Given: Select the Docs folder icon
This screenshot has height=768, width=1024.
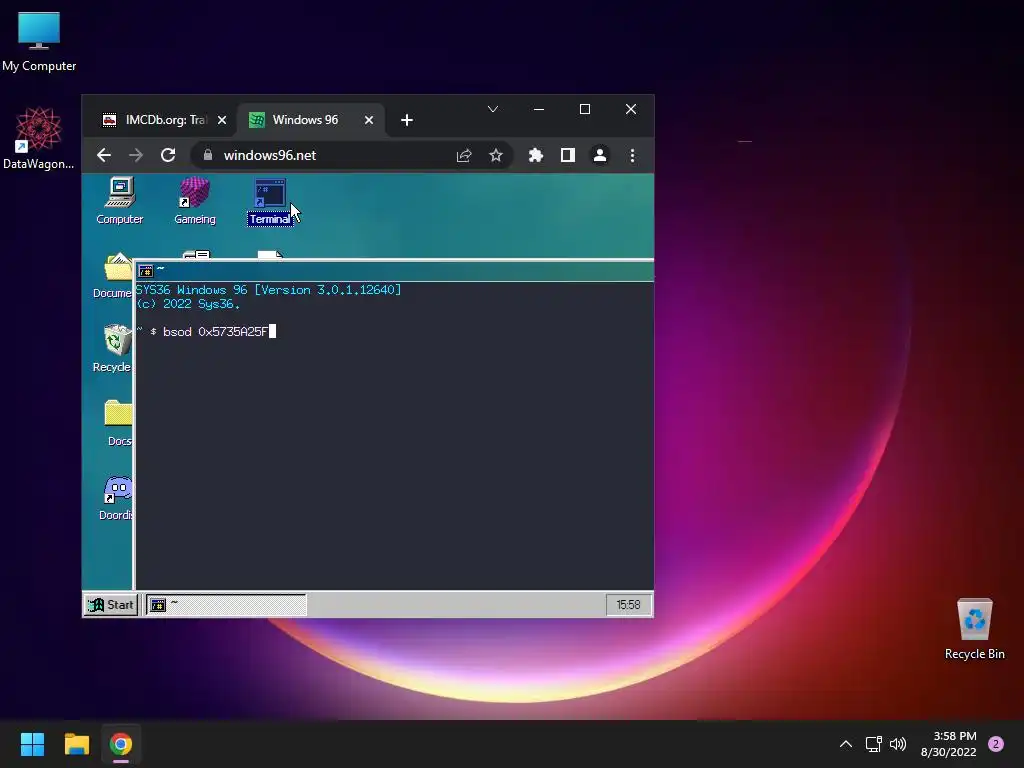Looking at the screenshot, I should pos(118,423).
